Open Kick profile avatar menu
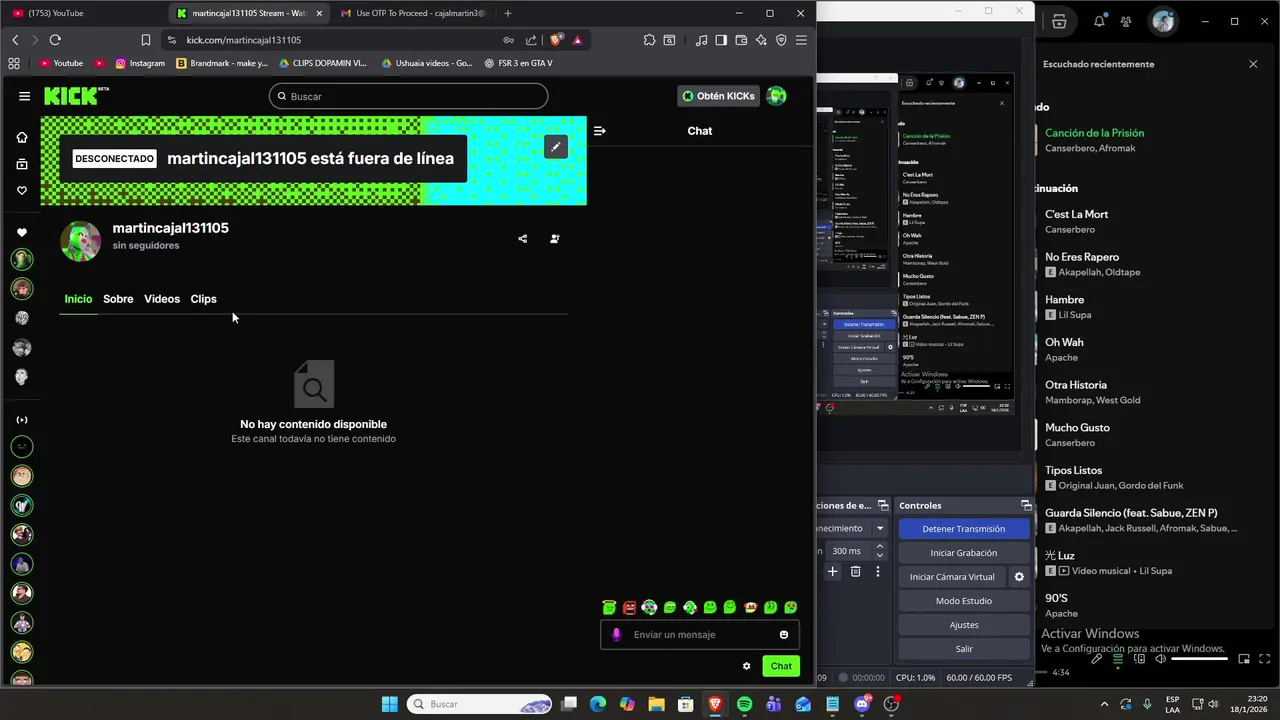This screenshot has height=720, width=1280. click(776, 96)
